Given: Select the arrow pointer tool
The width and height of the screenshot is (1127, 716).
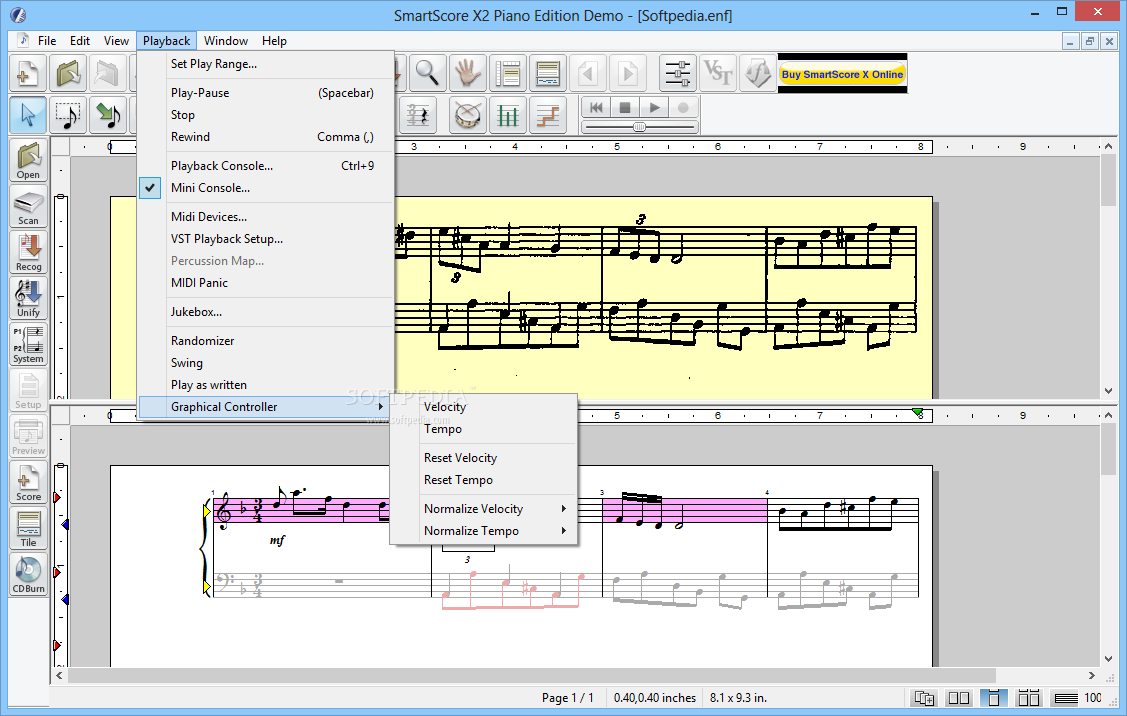Looking at the screenshot, I should (28, 115).
